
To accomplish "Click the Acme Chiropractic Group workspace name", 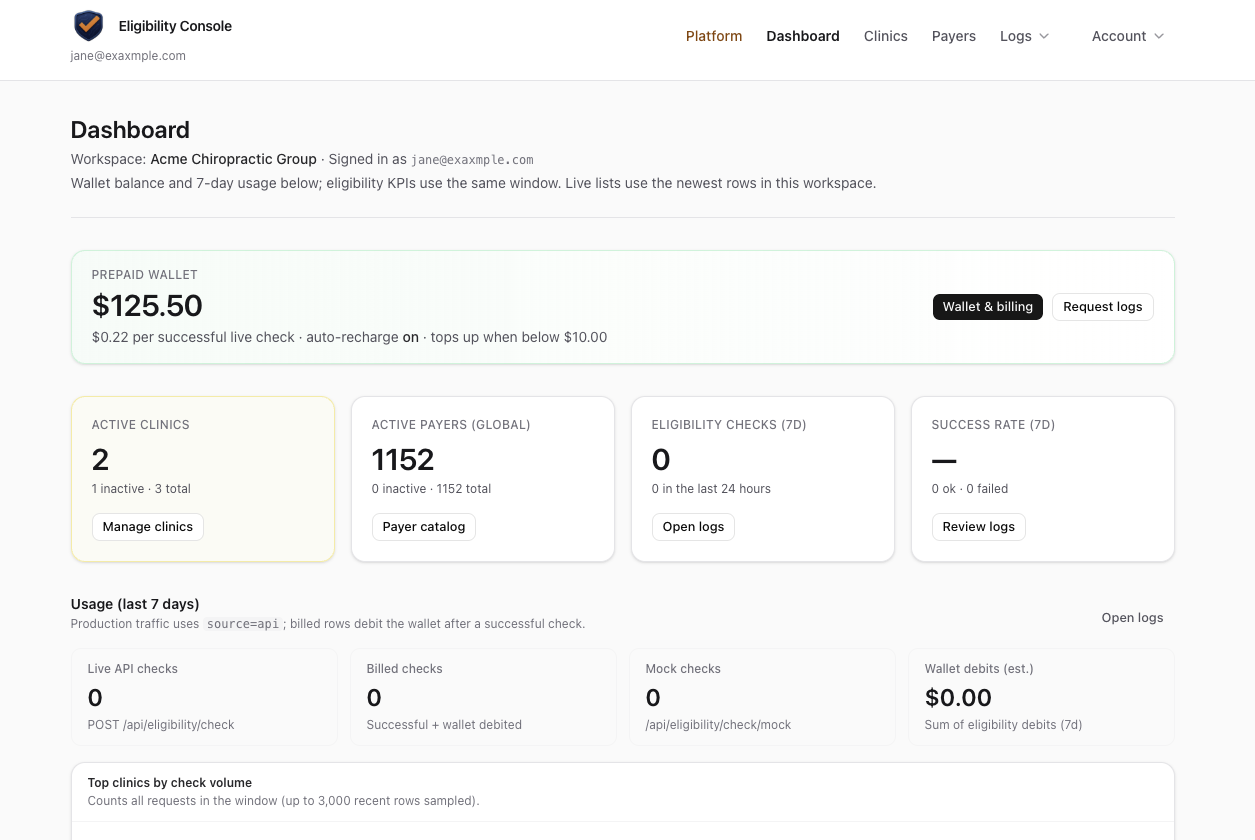I will 233,159.
